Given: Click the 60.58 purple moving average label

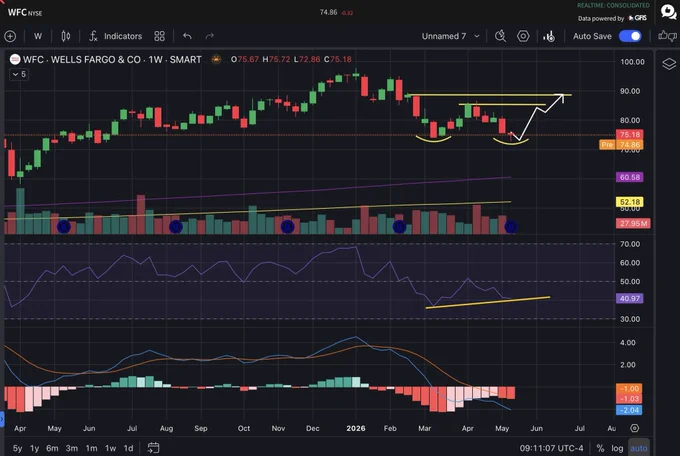Looking at the screenshot, I should (x=629, y=177).
